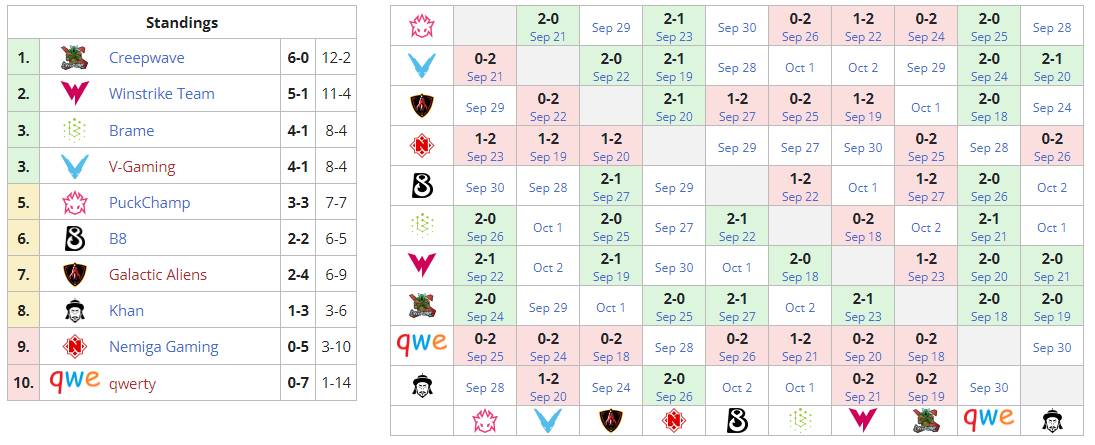Screen dimensions: 1095x445
Task: Click qwerty's 1-14 game score cell
Action: [x=335, y=383]
